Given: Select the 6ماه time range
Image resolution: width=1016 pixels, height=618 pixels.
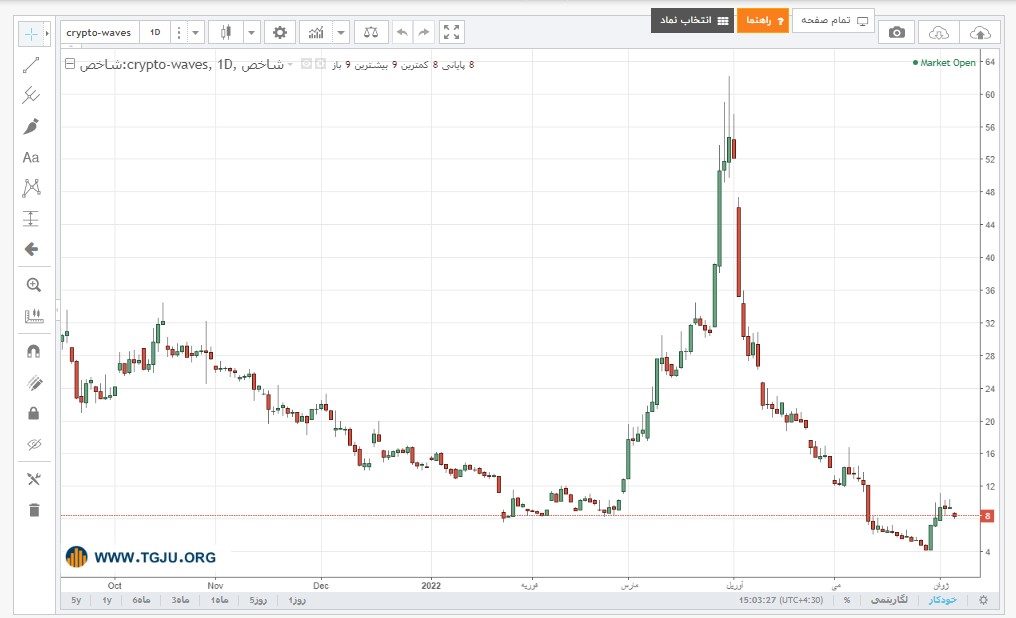Looking at the screenshot, I should pos(141,601).
